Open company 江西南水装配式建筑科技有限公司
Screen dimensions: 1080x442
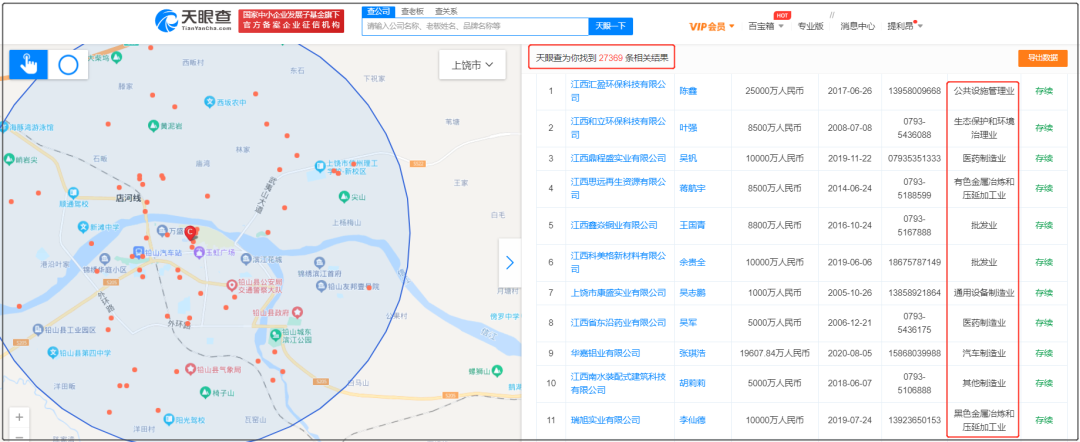point(619,383)
